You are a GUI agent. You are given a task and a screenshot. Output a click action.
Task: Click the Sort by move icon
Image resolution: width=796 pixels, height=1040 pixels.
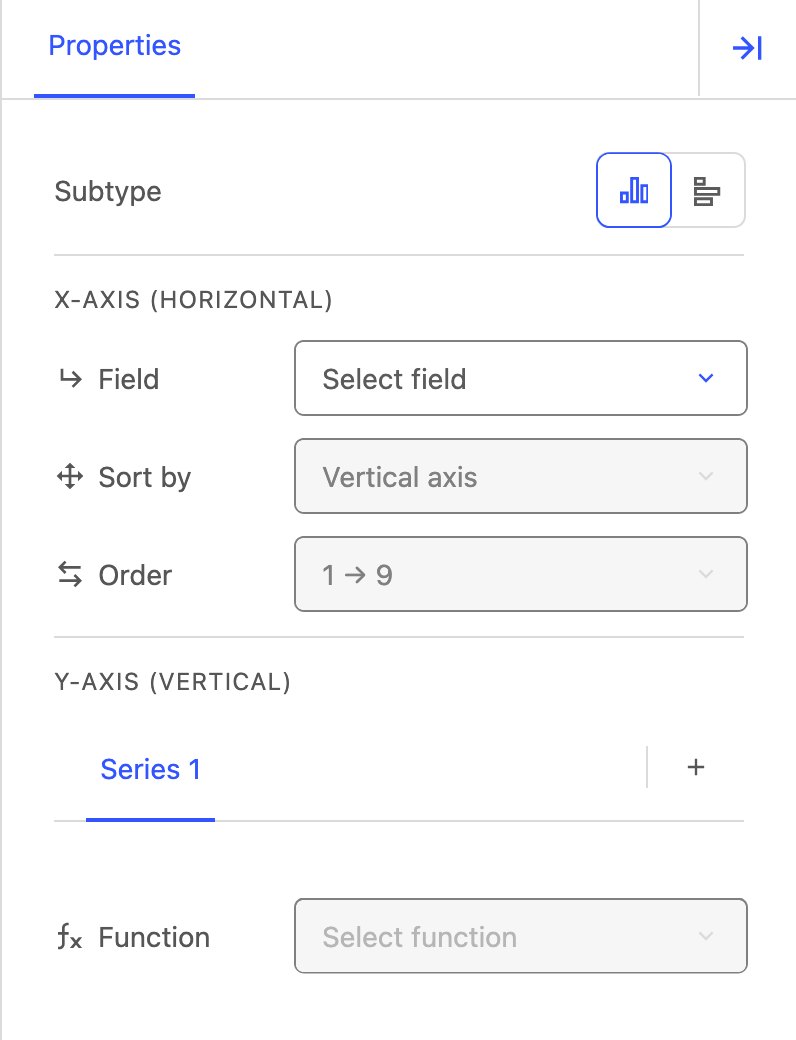70,476
